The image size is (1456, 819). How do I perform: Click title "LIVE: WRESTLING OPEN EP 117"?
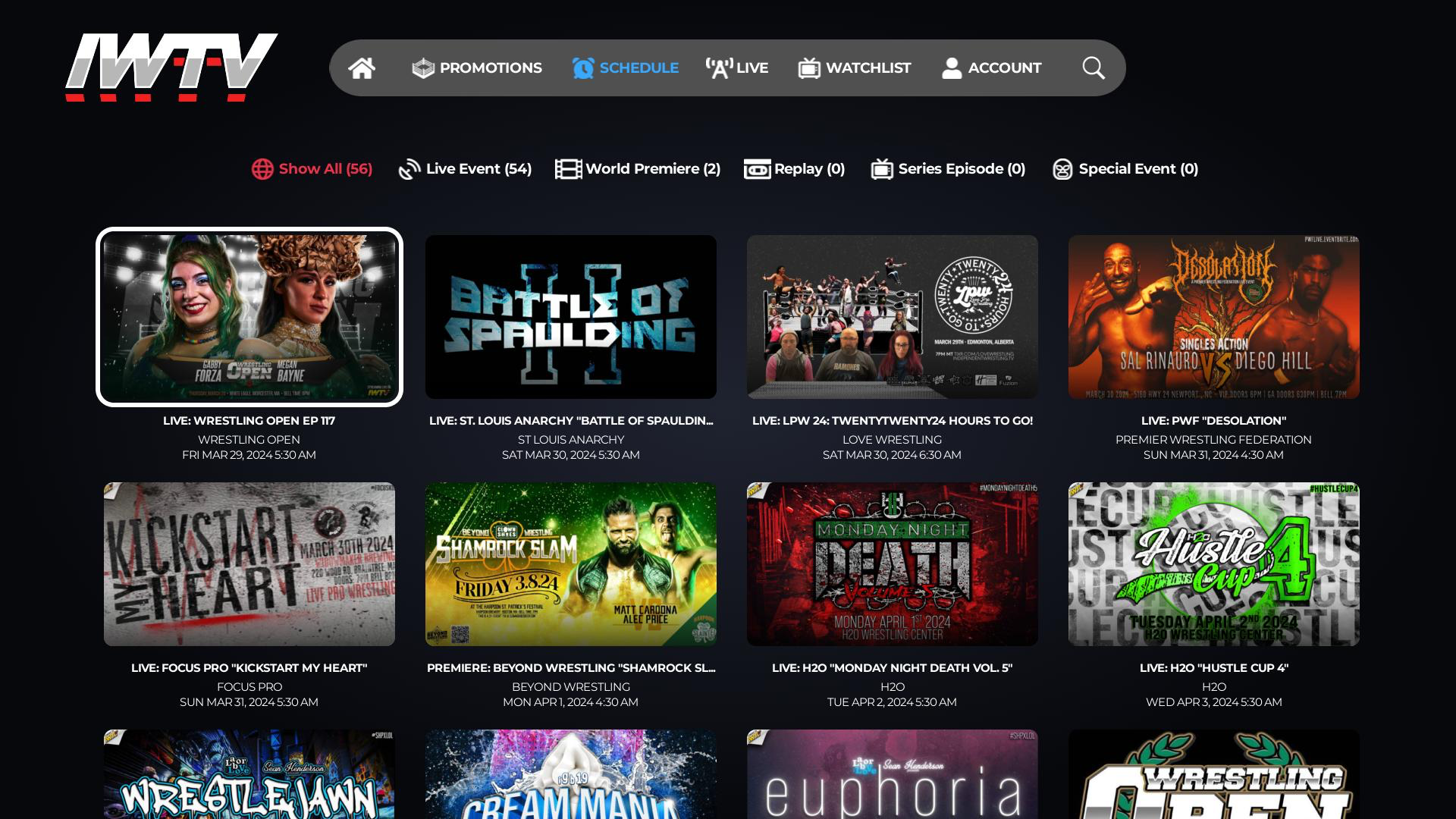pyautogui.click(x=249, y=421)
